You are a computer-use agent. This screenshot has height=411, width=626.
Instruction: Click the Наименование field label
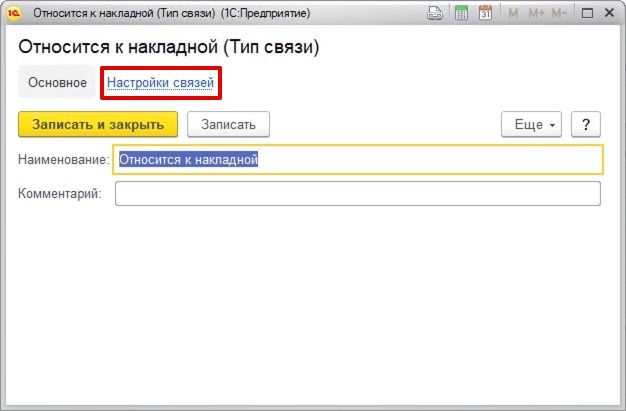pos(63,159)
